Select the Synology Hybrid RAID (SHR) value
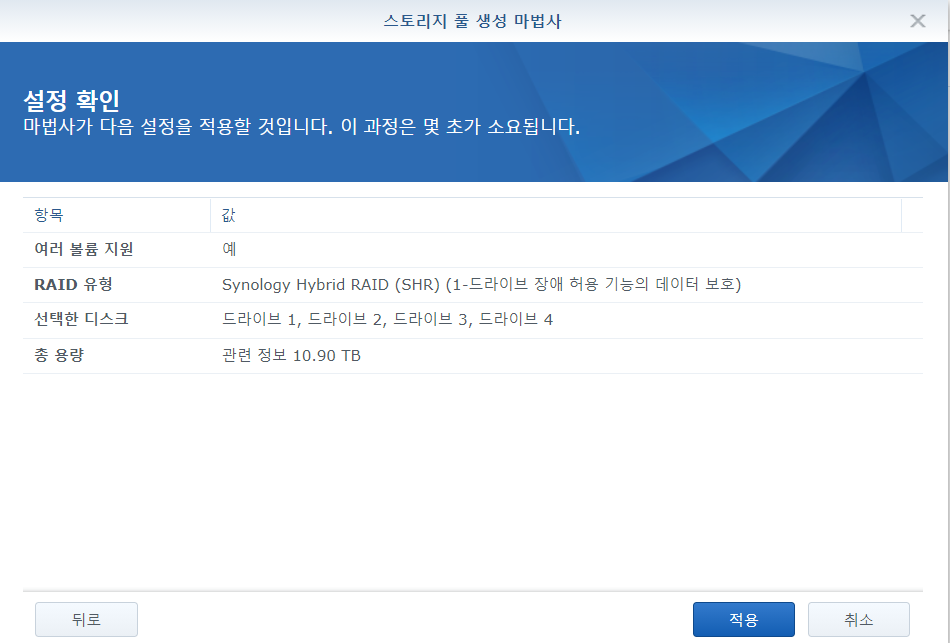Image resolution: width=950 pixels, height=643 pixels. [x=482, y=284]
